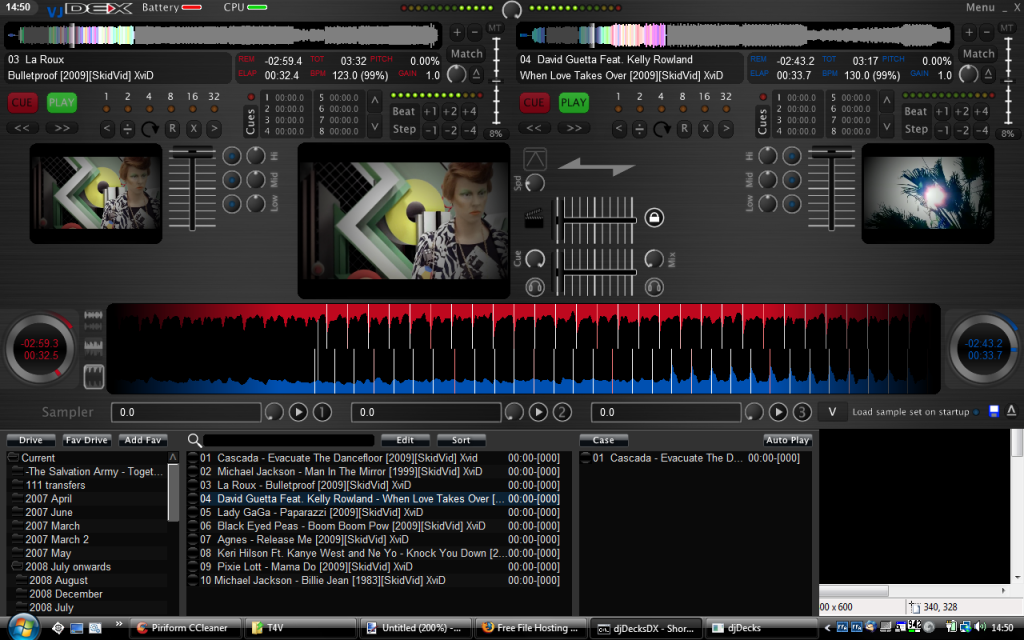Open the Windows Start menu orb
This screenshot has width=1024, height=640.
pos(22,628)
